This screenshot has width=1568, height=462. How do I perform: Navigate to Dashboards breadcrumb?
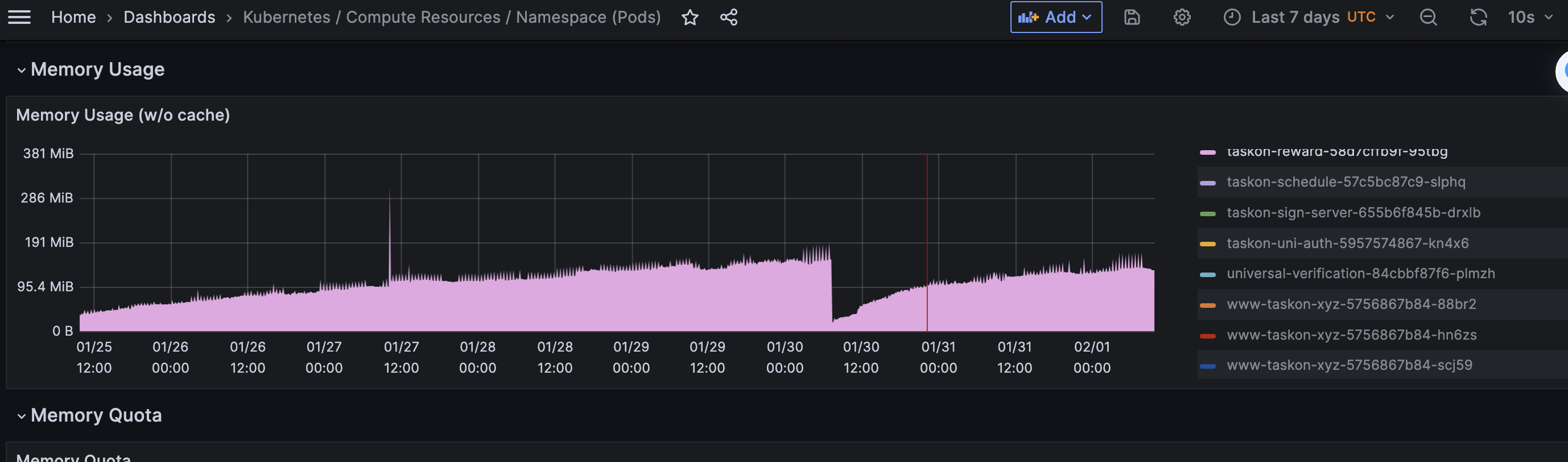[x=169, y=17]
